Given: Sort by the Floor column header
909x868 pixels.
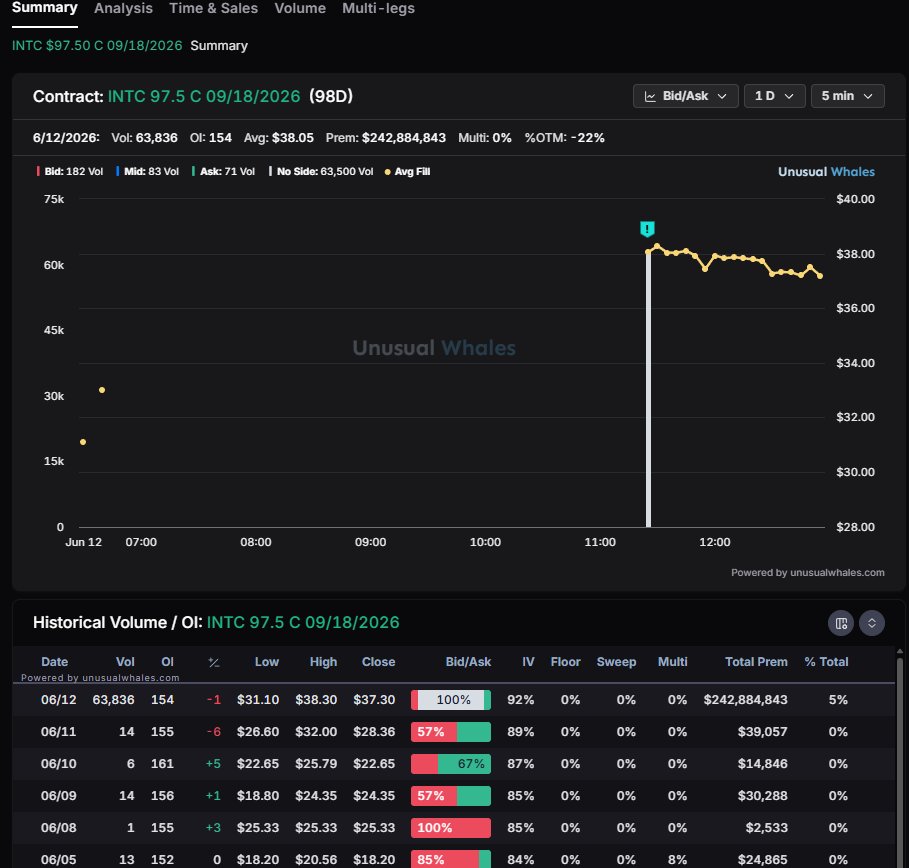Looking at the screenshot, I should click(565, 662).
